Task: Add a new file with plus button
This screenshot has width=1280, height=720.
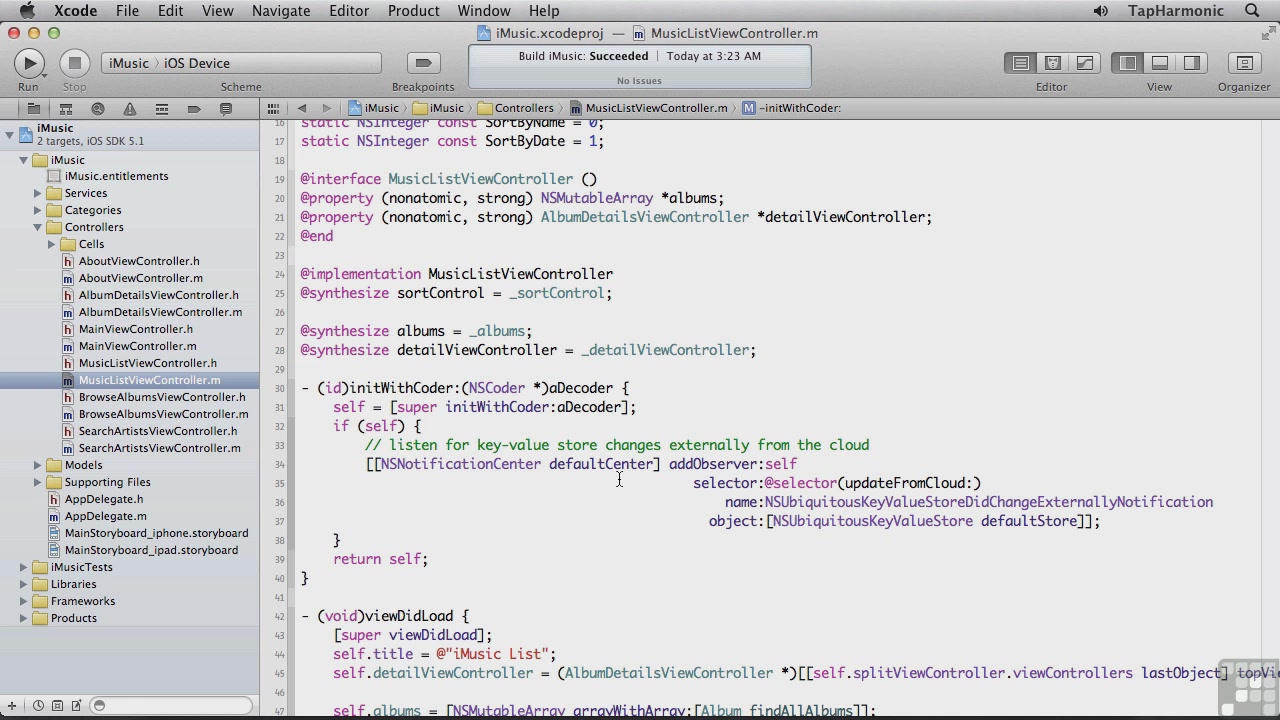Action: 12,706
